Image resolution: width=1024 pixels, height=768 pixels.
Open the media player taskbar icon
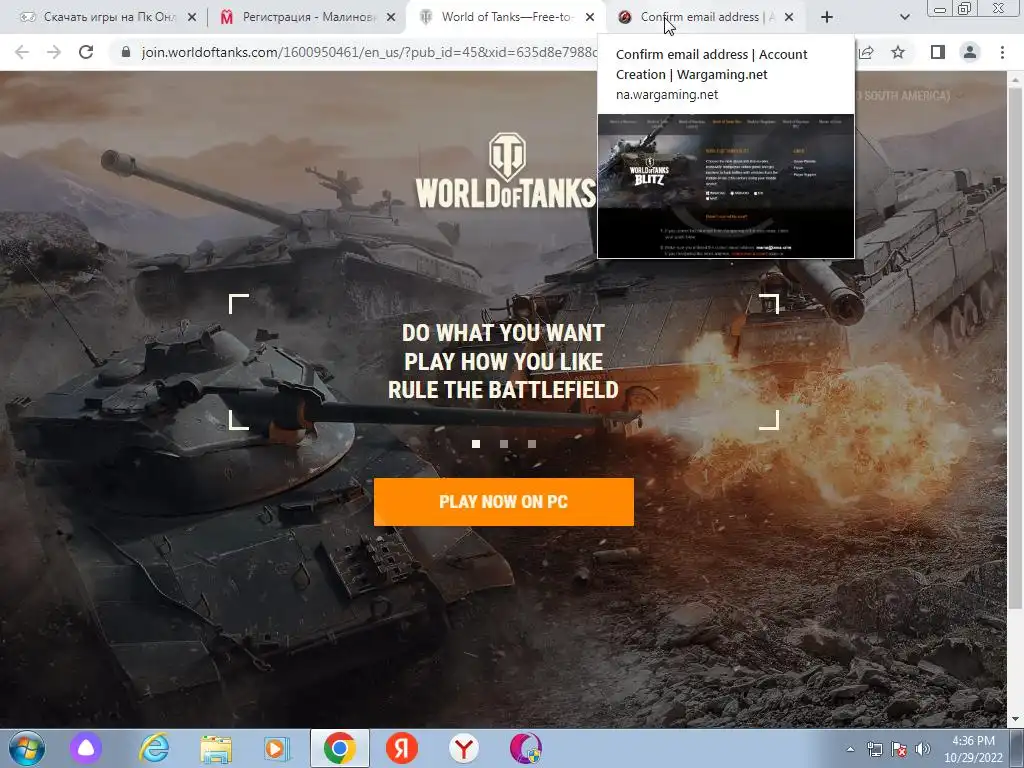(x=277, y=749)
